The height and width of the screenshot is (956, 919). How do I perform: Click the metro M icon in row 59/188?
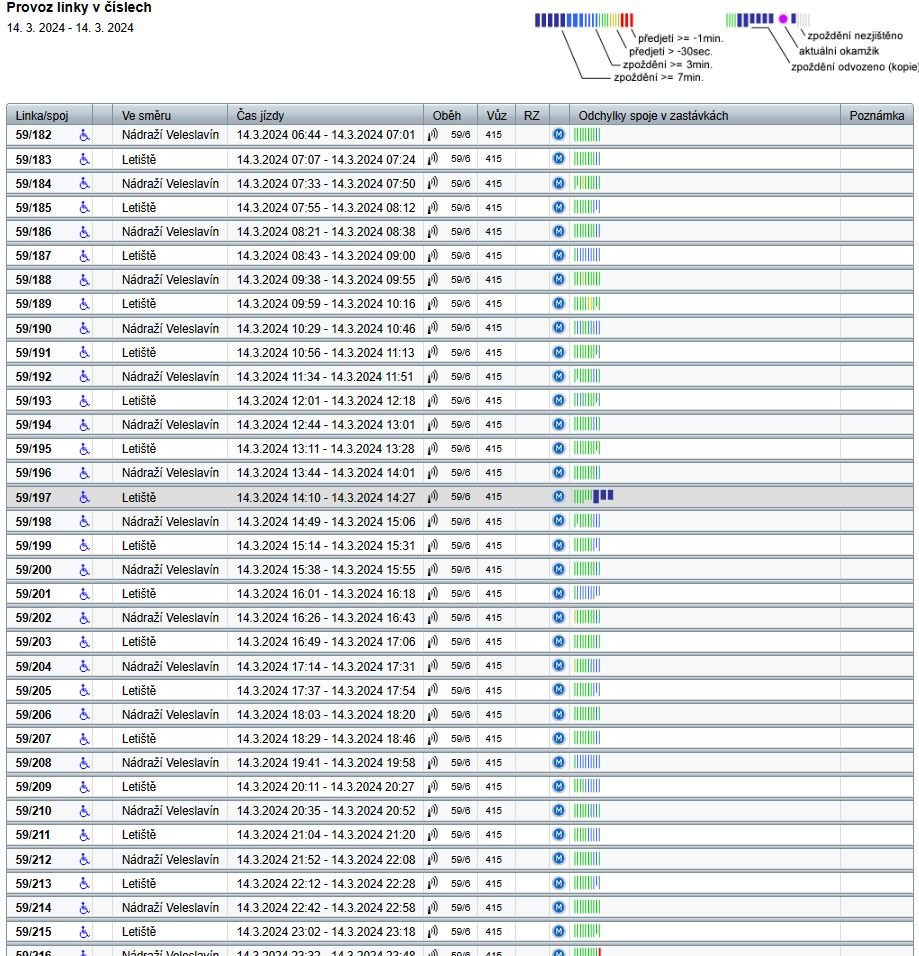click(x=559, y=279)
